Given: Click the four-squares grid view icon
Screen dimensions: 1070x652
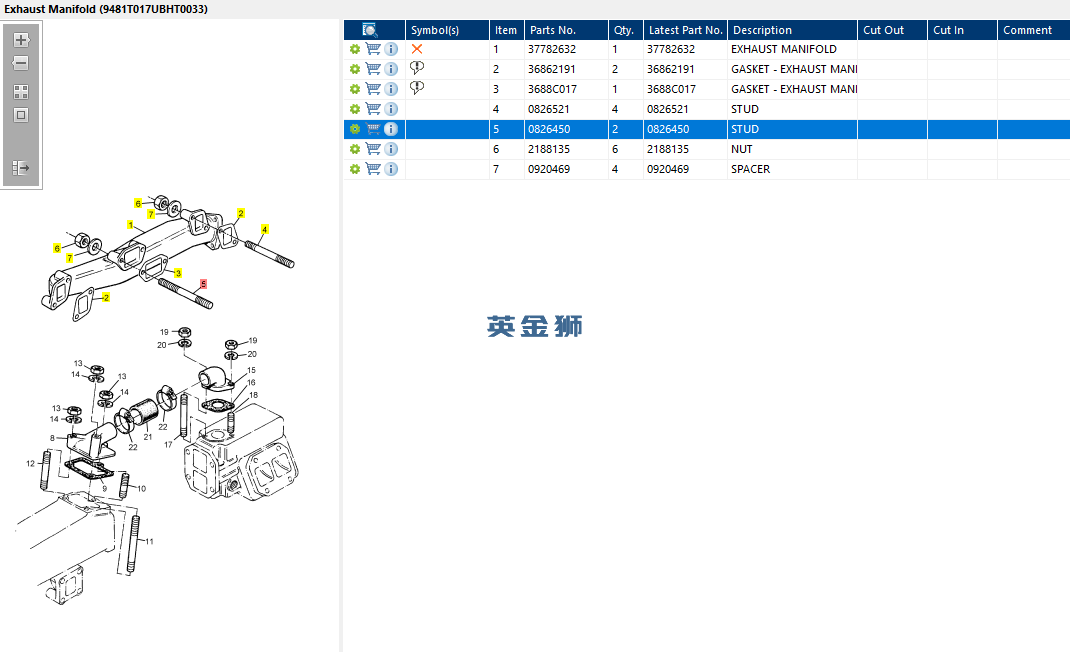Looking at the screenshot, I should coord(21,91).
